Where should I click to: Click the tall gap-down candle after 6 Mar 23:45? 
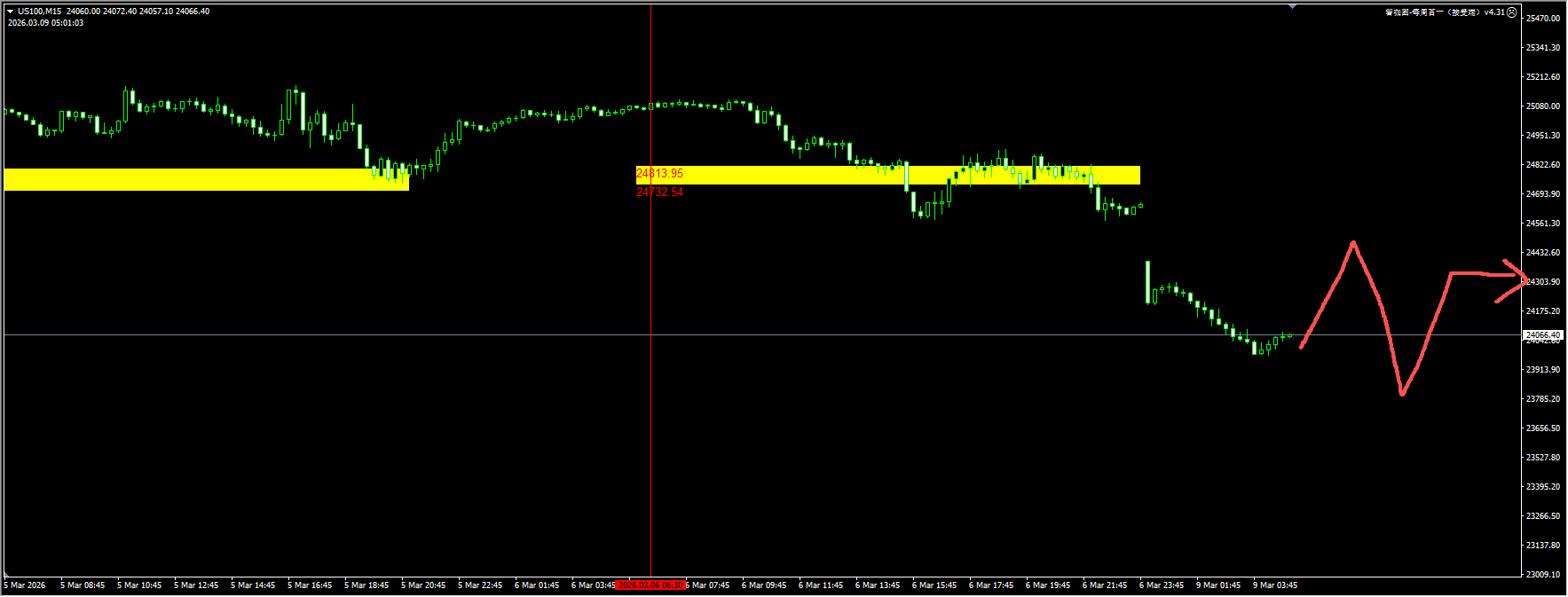click(x=1147, y=282)
